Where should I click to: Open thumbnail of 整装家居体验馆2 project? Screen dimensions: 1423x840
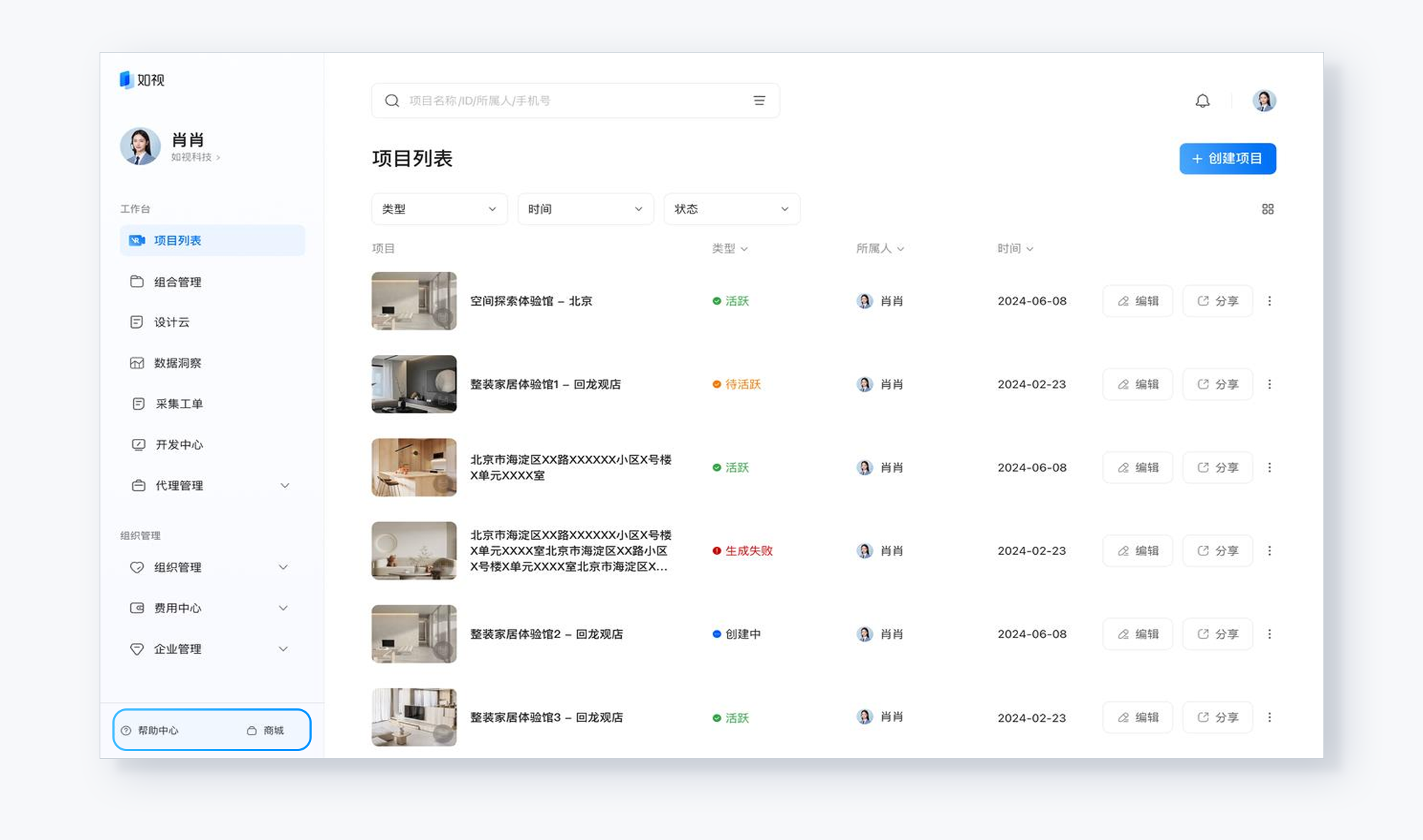point(414,634)
